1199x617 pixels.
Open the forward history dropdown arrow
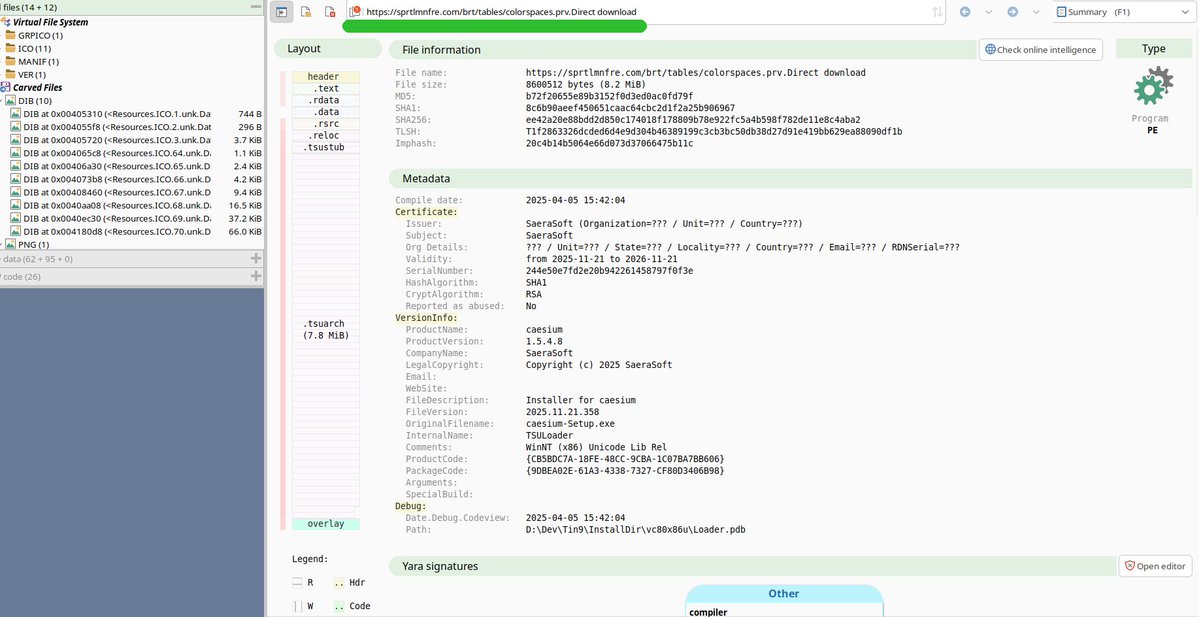tap(1035, 11)
